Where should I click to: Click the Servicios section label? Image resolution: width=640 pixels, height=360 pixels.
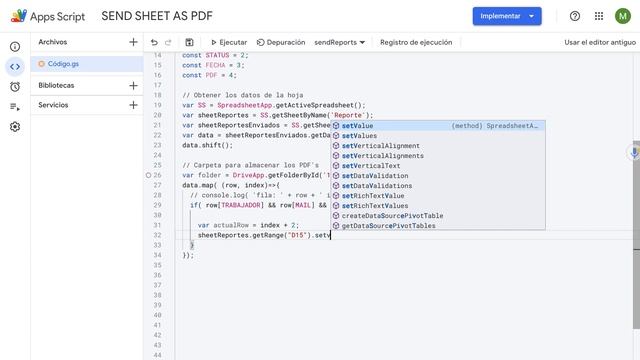[x=53, y=105]
